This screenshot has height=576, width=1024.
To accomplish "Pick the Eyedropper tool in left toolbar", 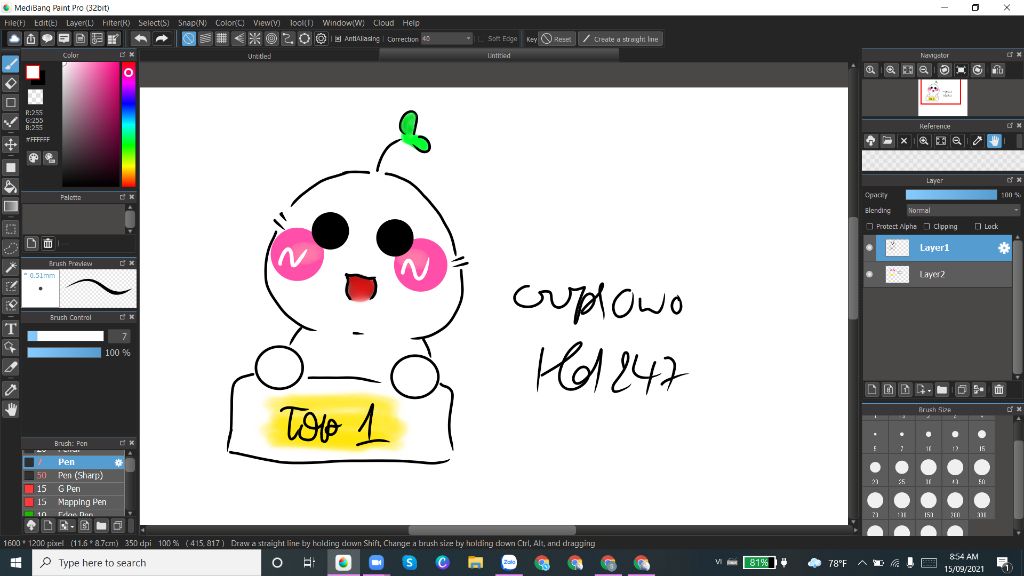I will tap(10, 390).
